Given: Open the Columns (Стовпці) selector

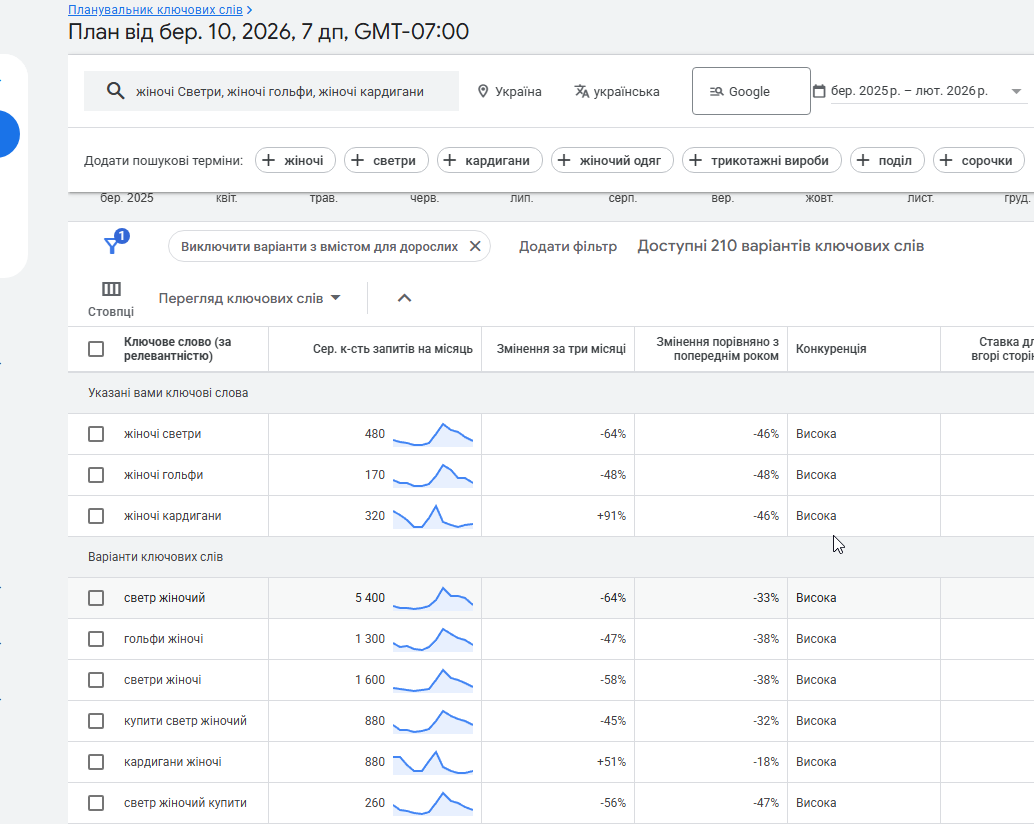Looking at the screenshot, I should tap(111, 298).
